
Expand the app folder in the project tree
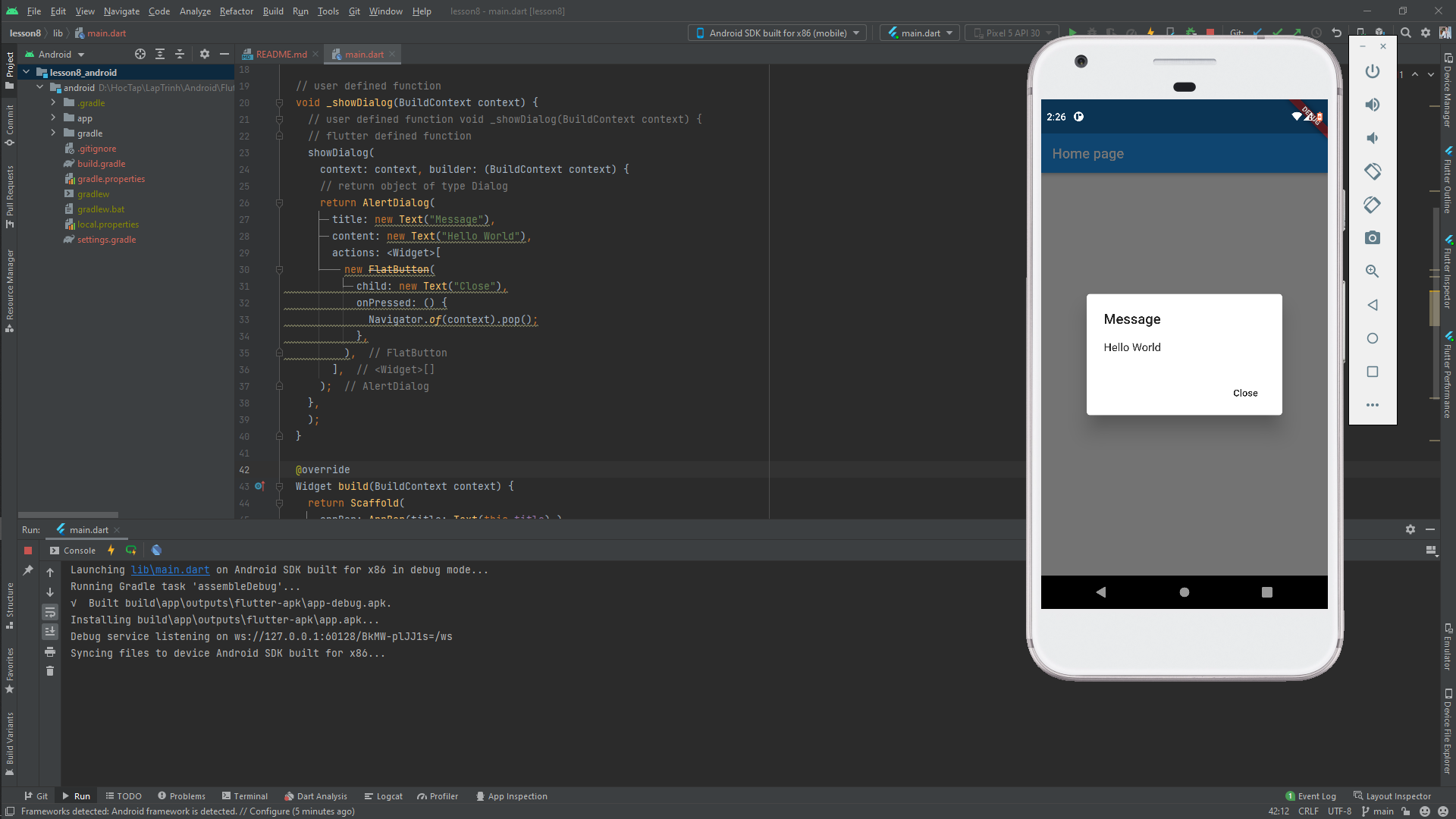[52, 118]
